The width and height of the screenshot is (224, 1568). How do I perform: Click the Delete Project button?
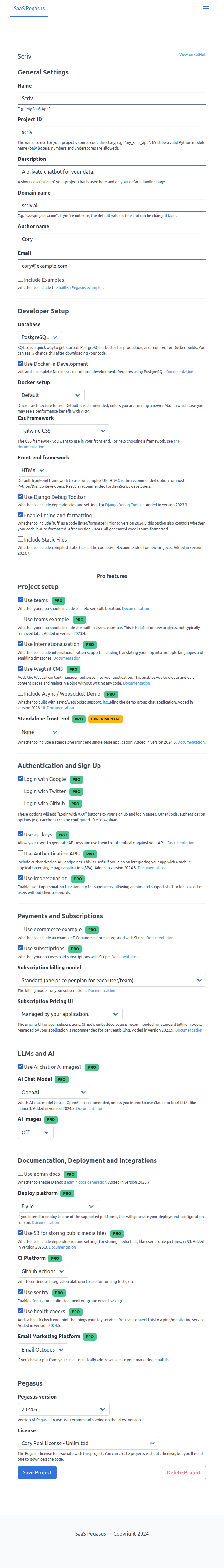(184, 1472)
